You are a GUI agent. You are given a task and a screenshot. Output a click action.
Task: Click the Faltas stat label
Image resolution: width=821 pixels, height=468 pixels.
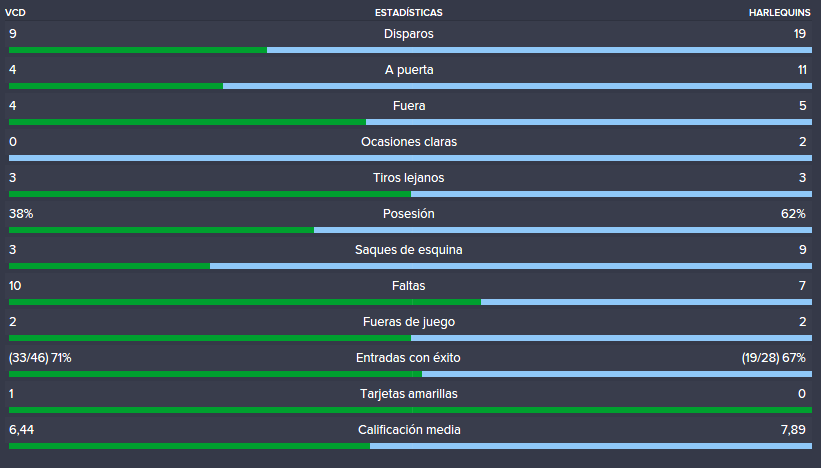click(408, 286)
